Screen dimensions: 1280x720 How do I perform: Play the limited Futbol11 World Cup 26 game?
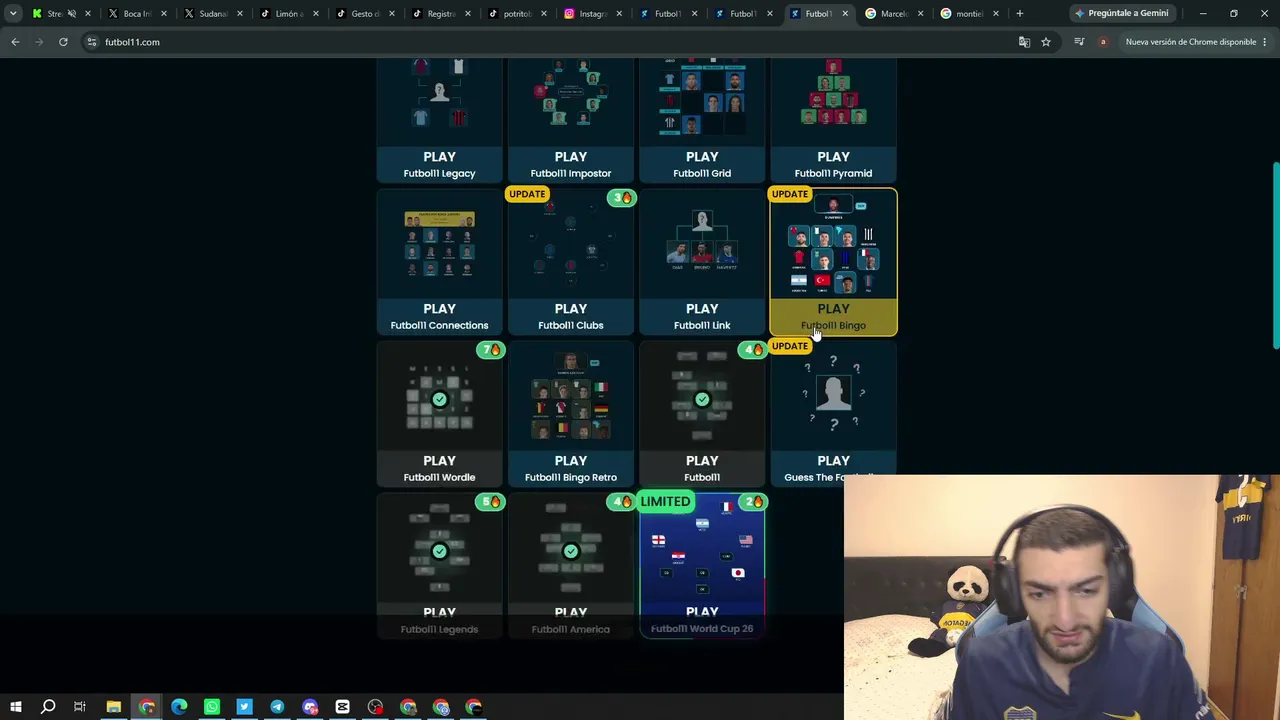click(x=702, y=566)
